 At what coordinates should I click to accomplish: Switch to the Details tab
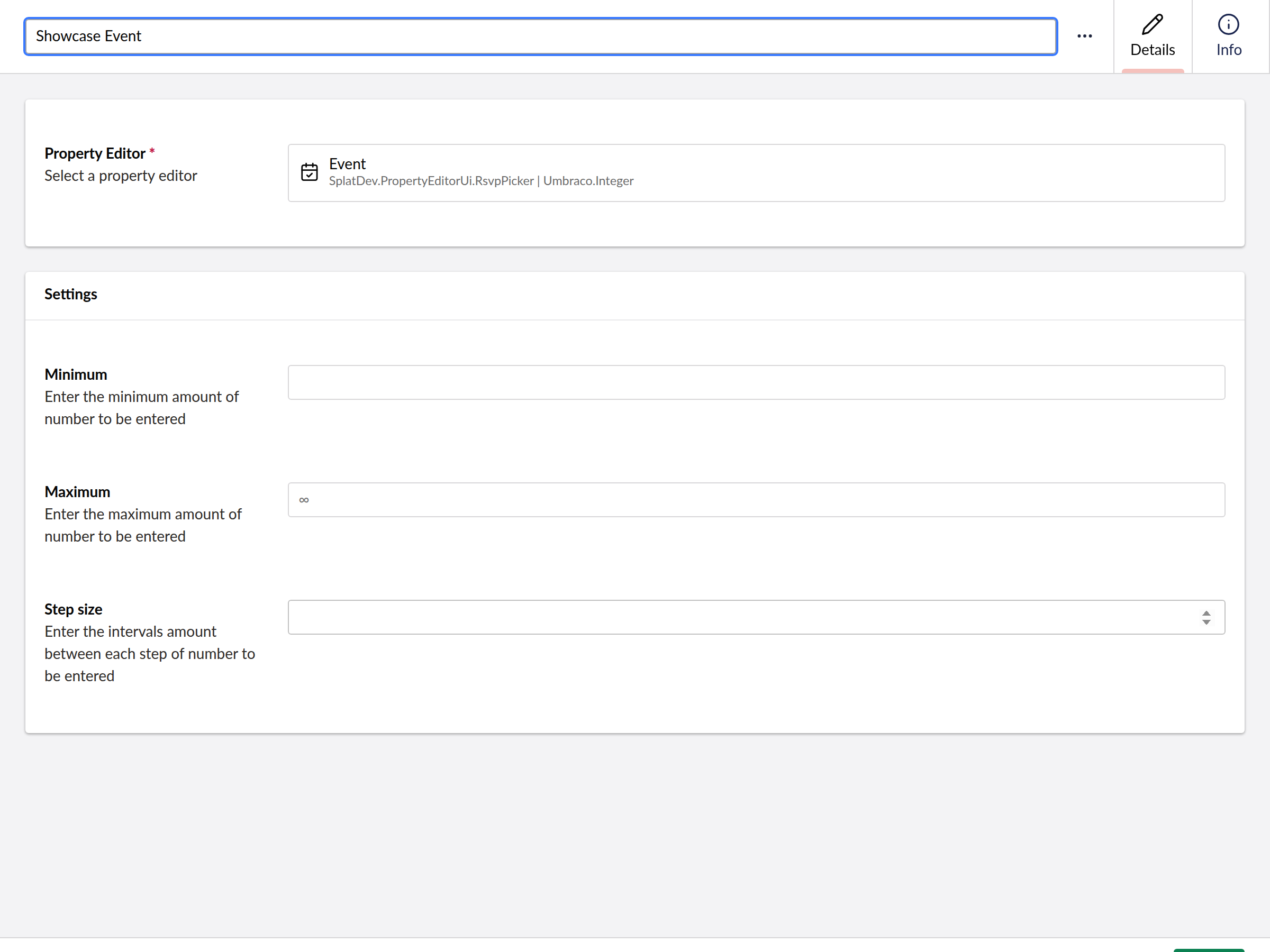click(1153, 36)
